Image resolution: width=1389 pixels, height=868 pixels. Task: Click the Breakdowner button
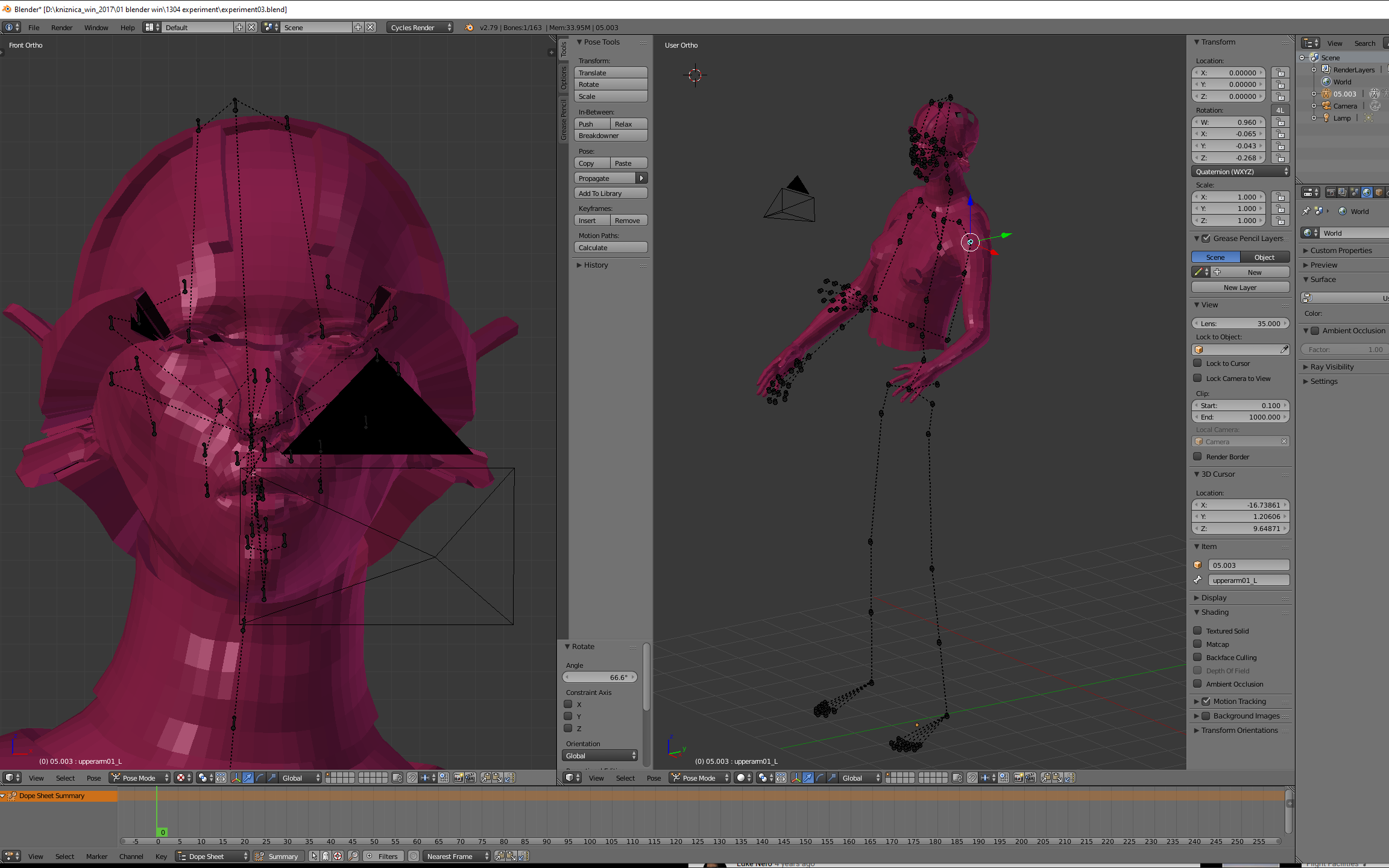point(610,136)
